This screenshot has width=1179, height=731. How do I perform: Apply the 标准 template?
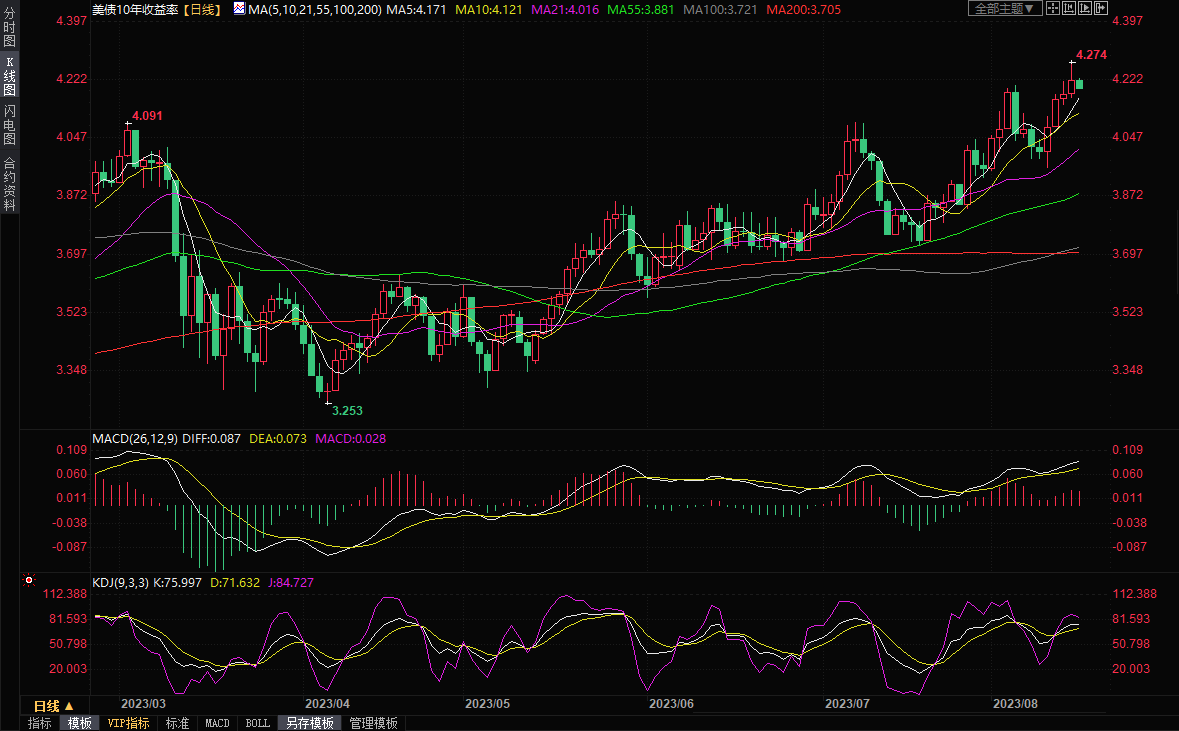tap(178, 723)
